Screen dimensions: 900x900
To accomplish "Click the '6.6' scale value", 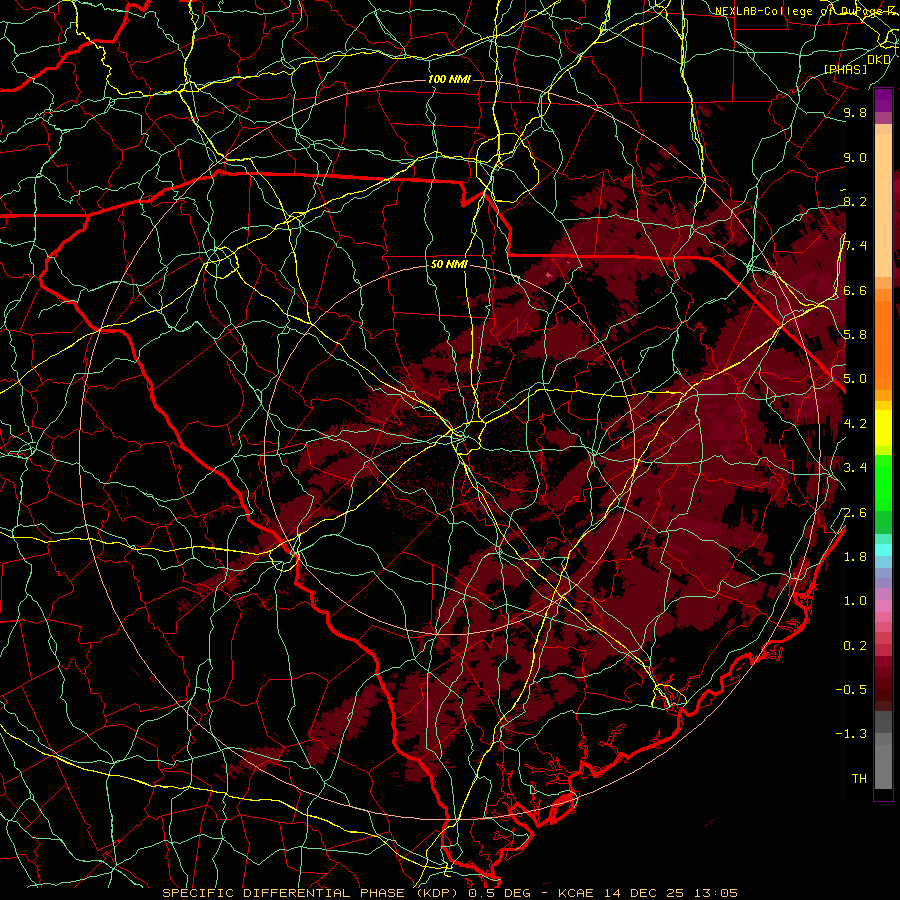I will [855, 290].
